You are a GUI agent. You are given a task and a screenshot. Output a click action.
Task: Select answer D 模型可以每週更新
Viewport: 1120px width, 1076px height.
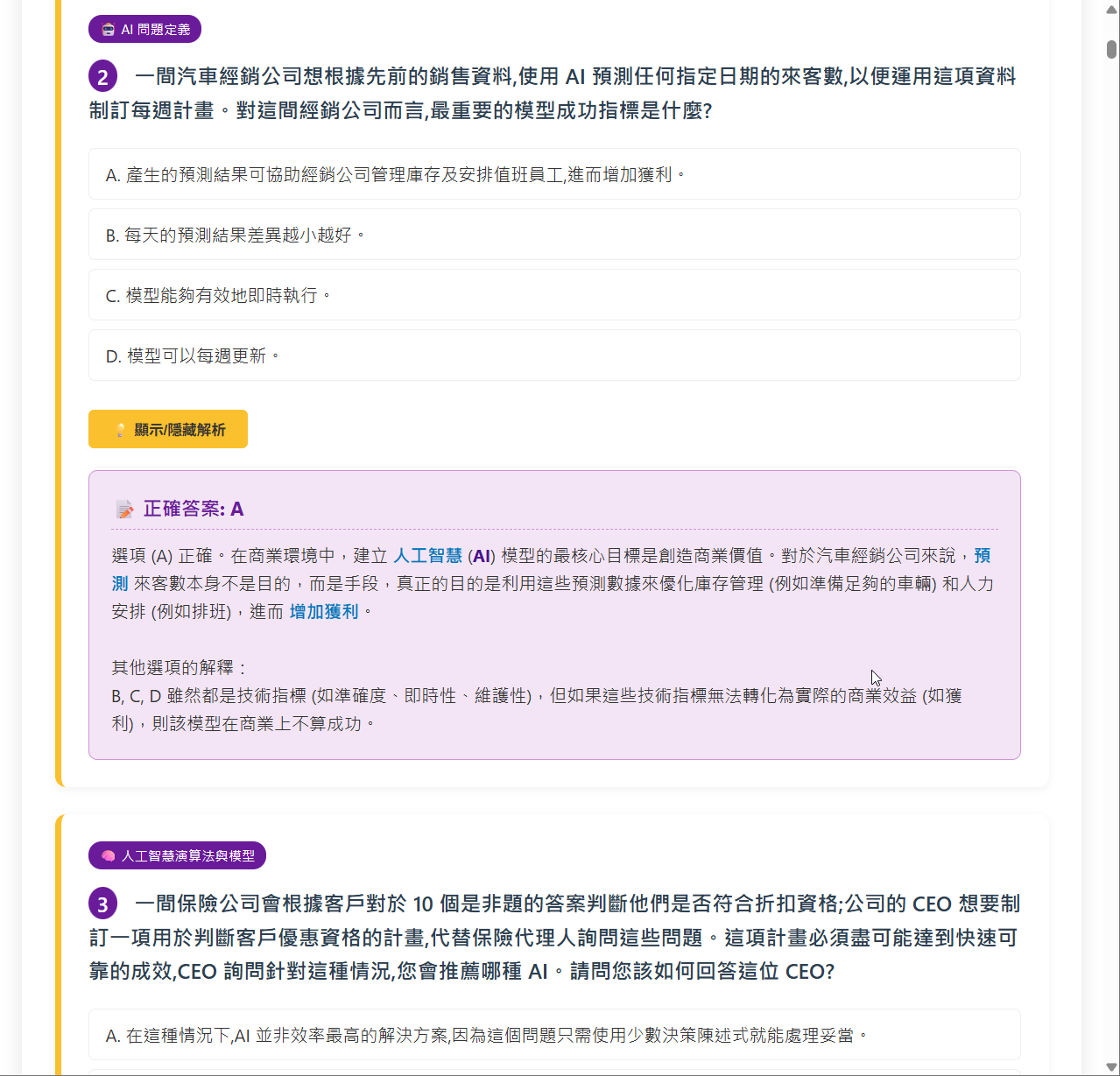point(554,355)
